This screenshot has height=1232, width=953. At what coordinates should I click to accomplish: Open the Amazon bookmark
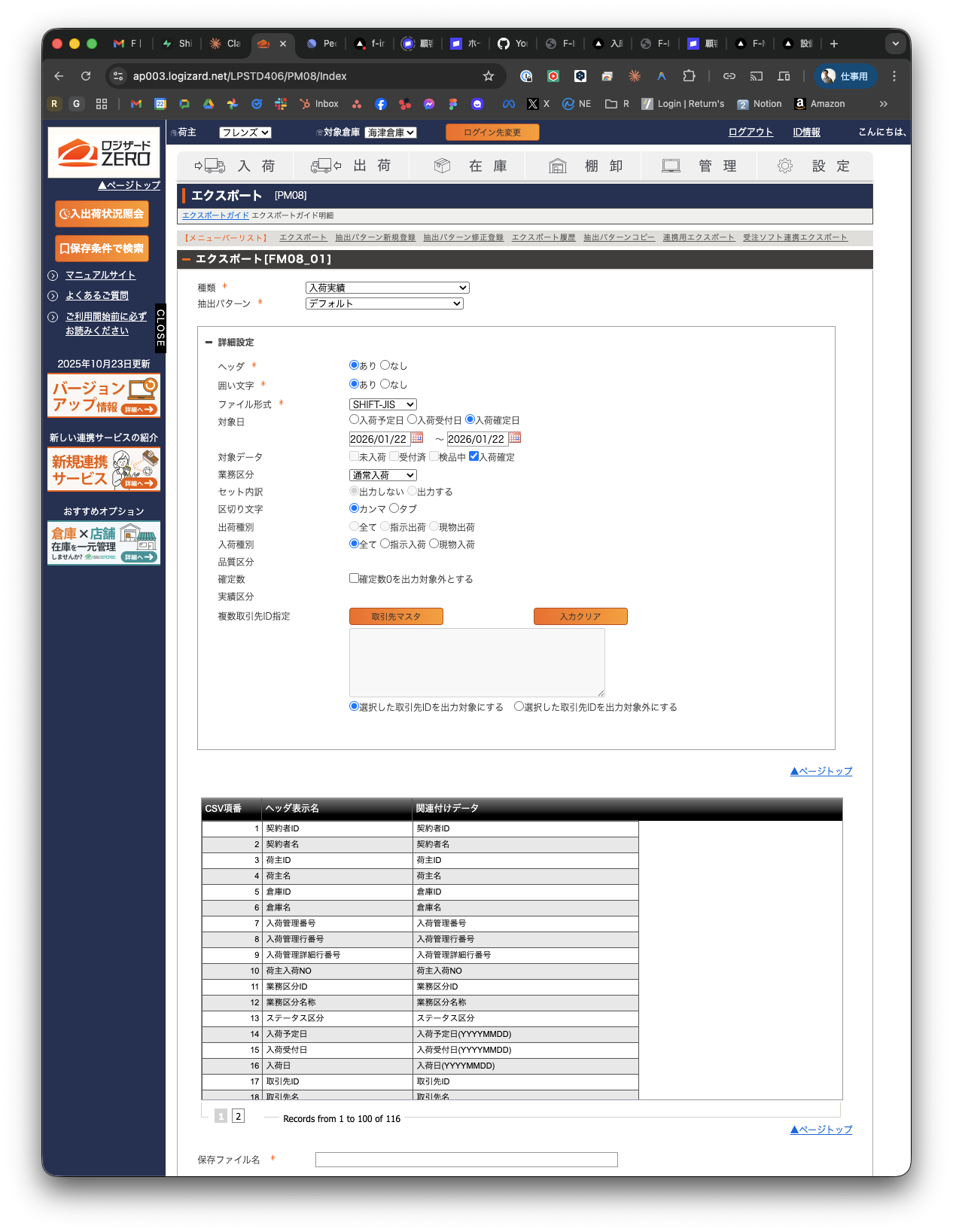820,104
